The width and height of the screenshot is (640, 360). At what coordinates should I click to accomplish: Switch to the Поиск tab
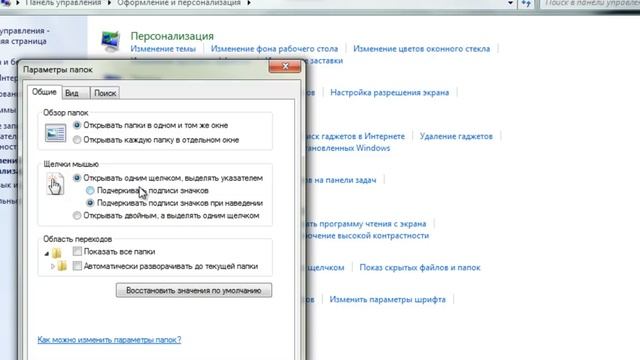pyautogui.click(x=105, y=93)
